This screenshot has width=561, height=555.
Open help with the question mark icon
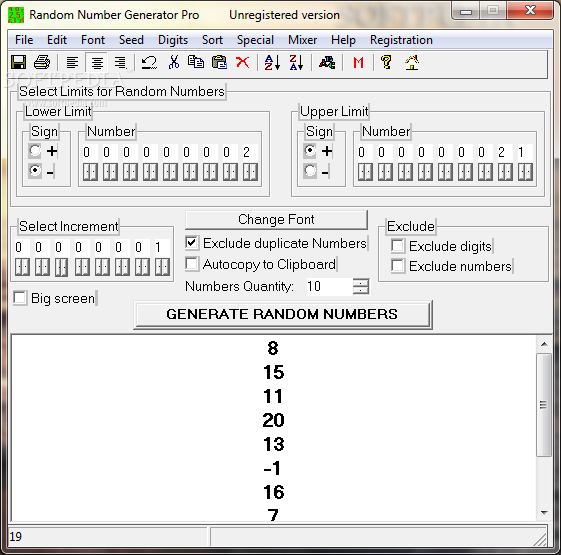pos(386,63)
